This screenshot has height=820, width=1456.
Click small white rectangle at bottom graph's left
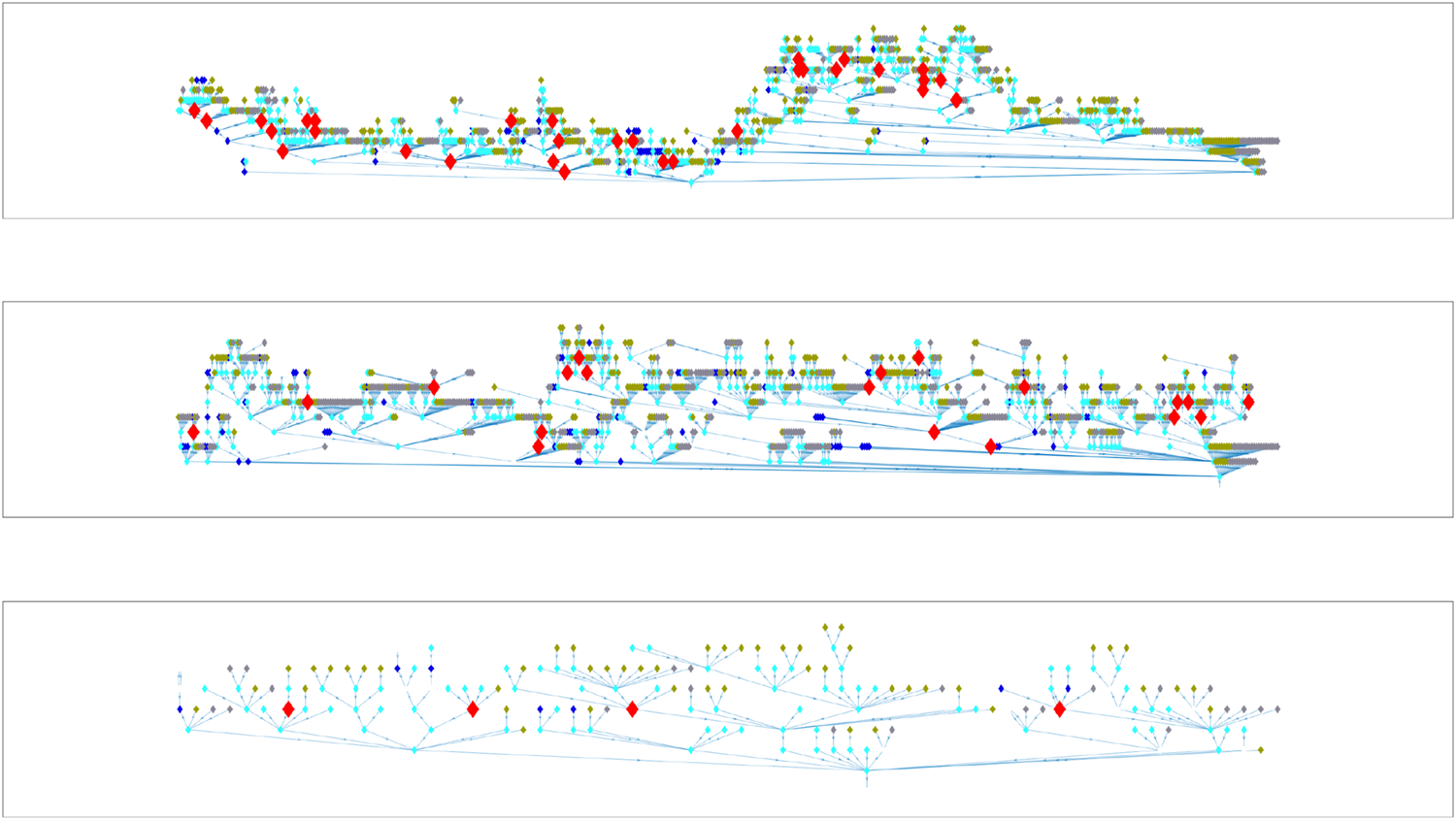click(180, 678)
